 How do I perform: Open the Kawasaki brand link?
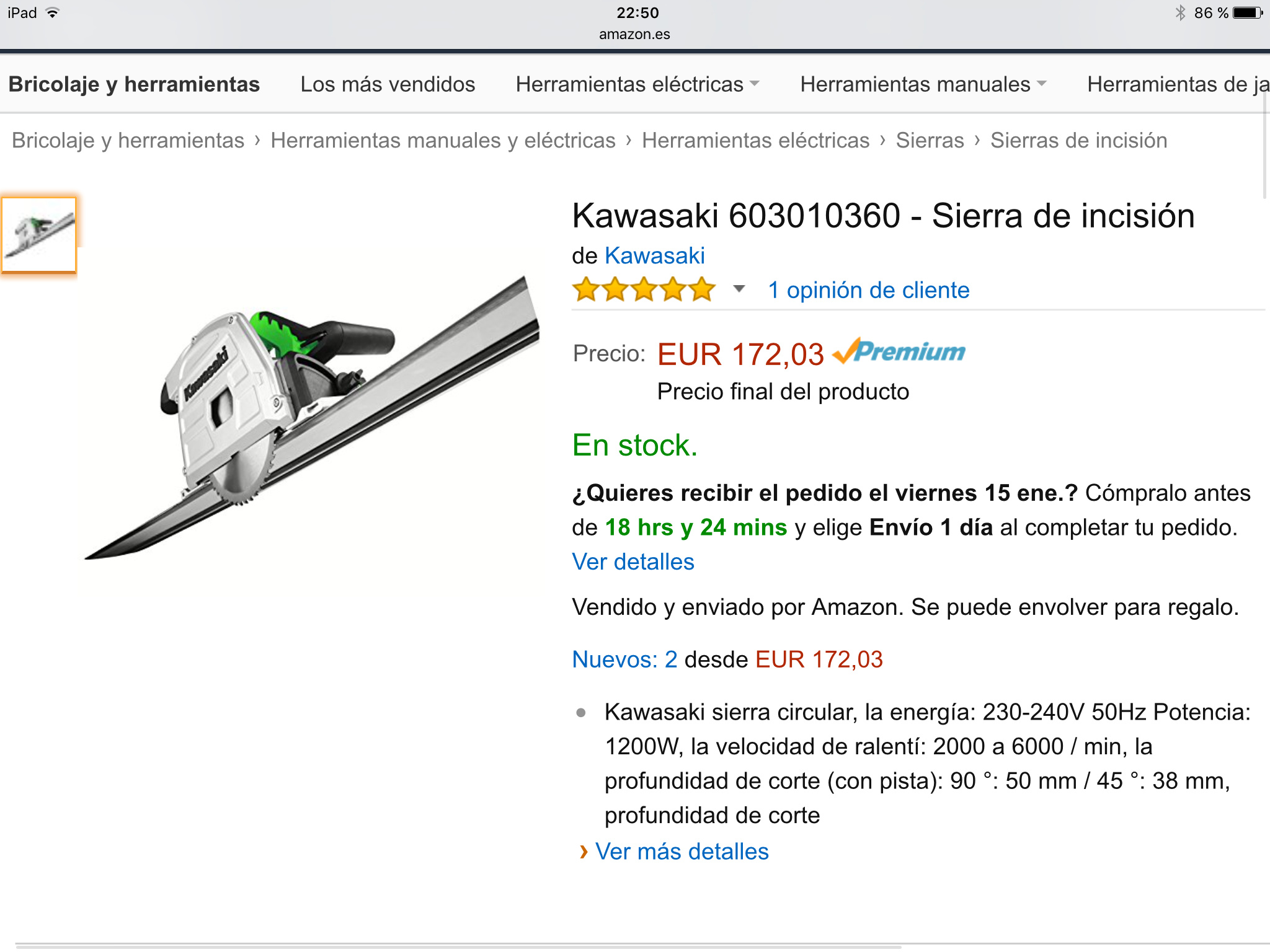click(x=654, y=255)
